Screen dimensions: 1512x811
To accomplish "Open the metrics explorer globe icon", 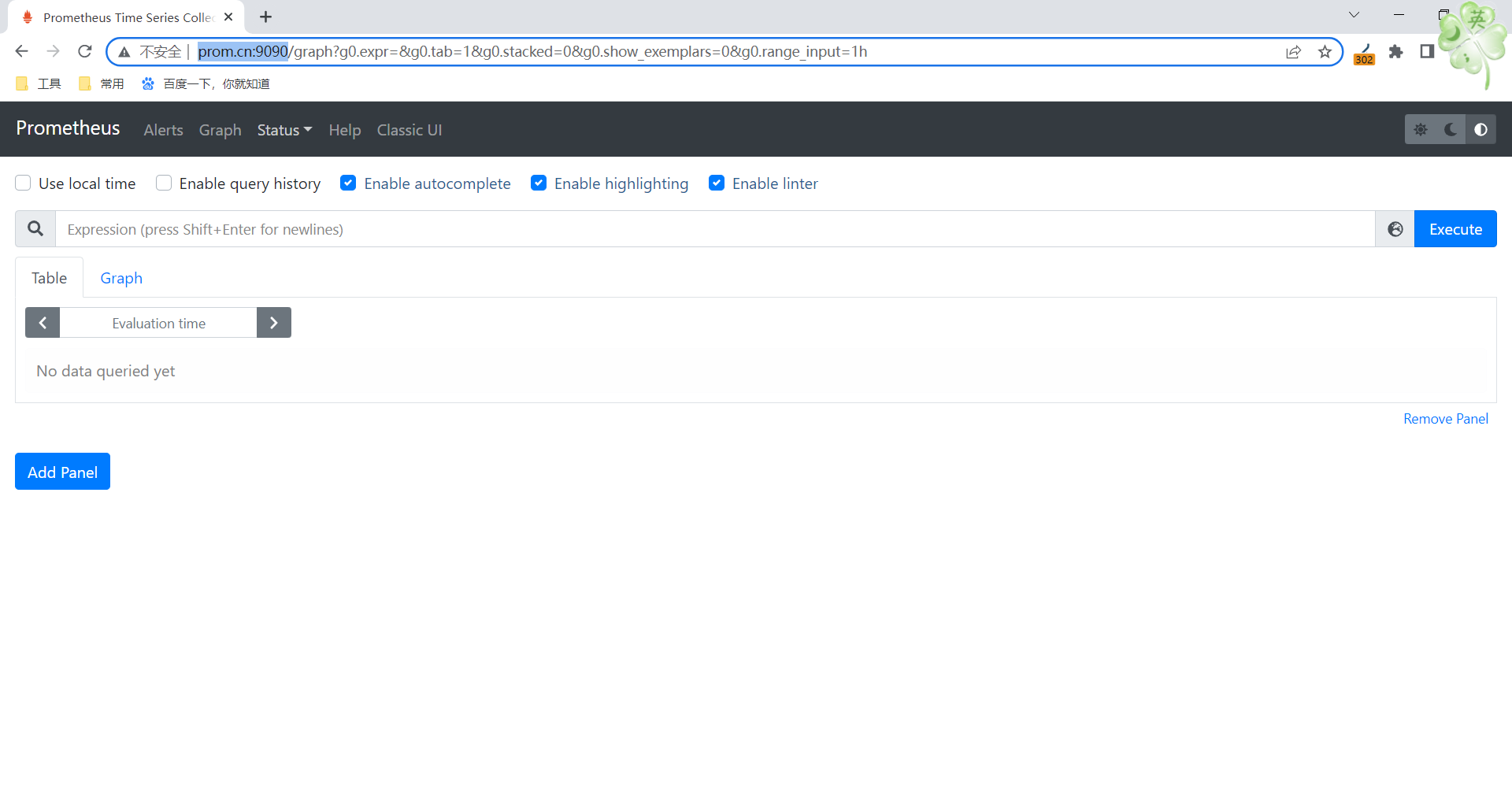I will 1395,228.
